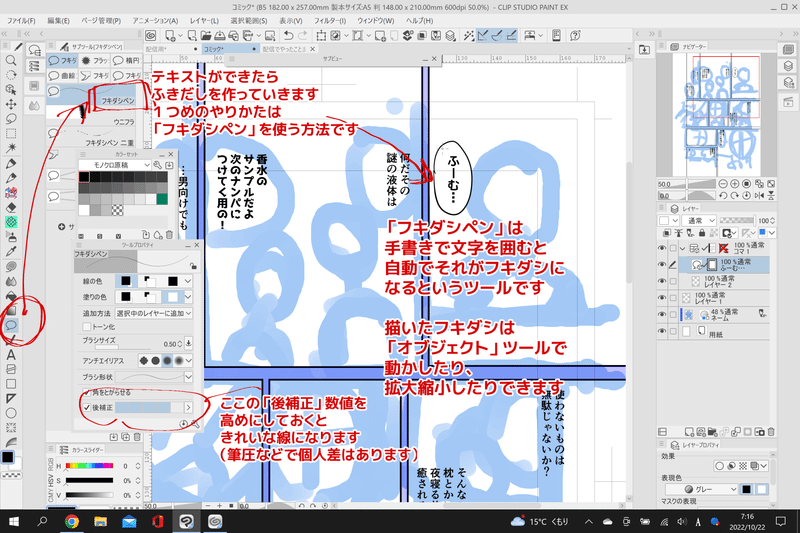The height and width of the screenshot is (533, 800).
Task: Select the フキダシペン sub tool
Action: [x=92, y=96]
